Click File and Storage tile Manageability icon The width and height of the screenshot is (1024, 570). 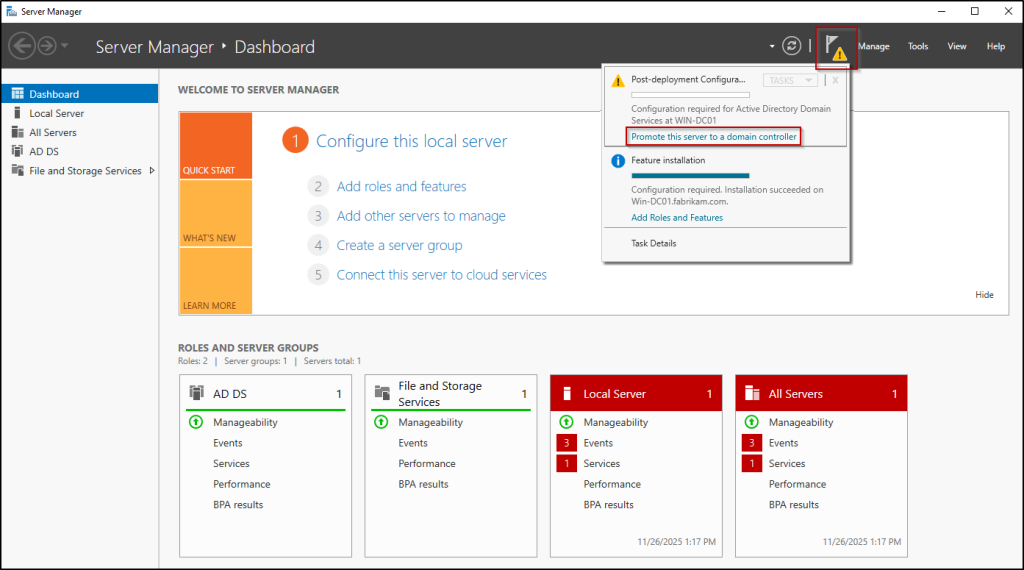point(381,422)
